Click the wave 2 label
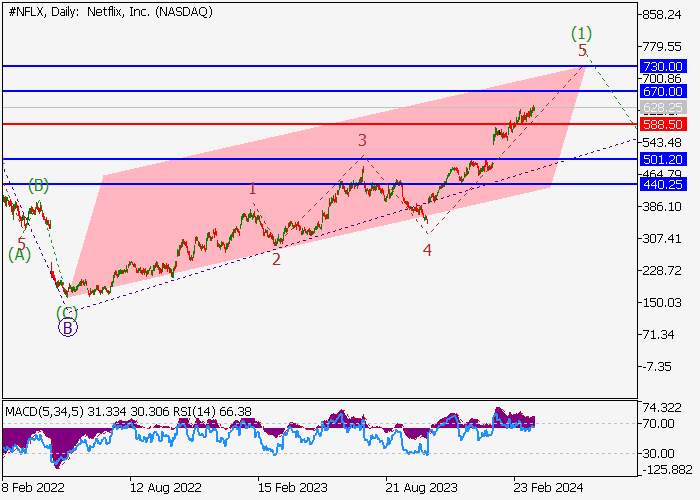Screen dimensions: 700x500 pyautogui.click(x=276, y=259)
